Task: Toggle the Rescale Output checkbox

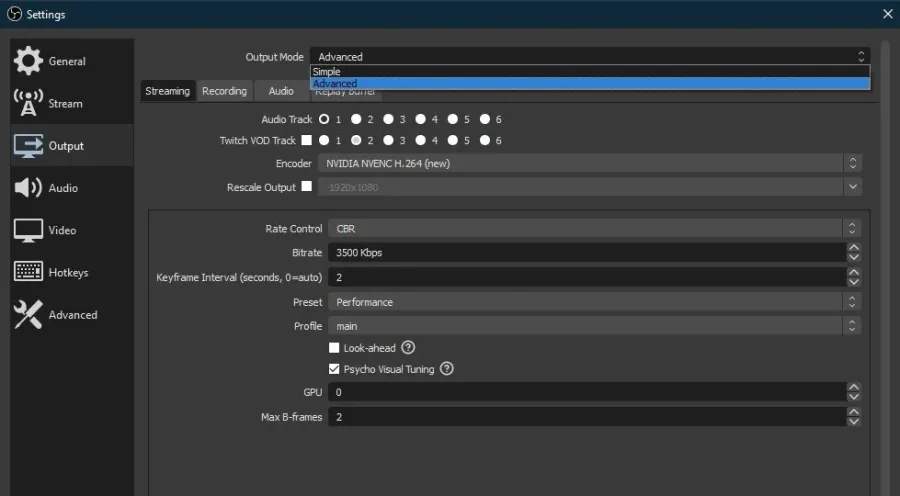Action: [307, 186]
